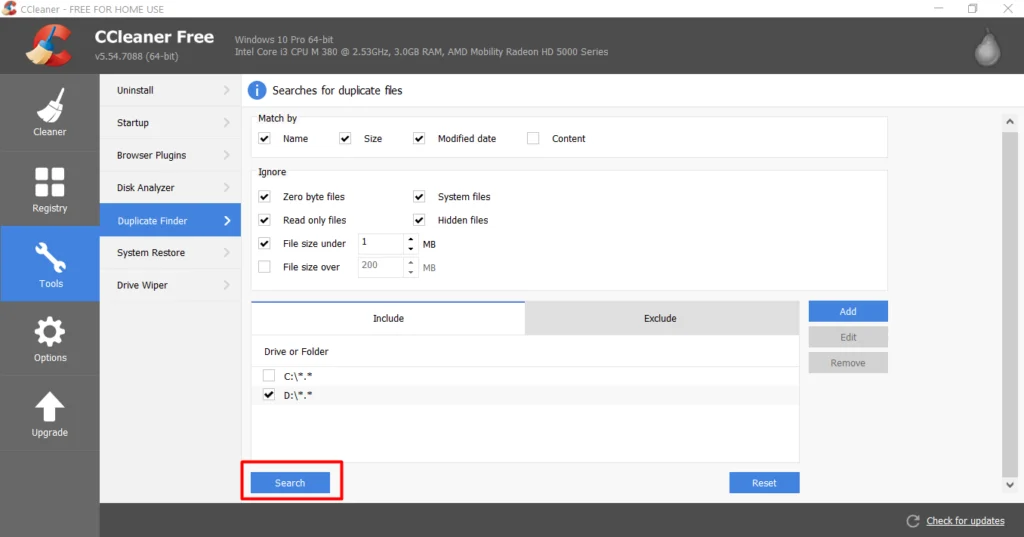
Task: Uncheck File size under option
Action: (x=264, y=244)
